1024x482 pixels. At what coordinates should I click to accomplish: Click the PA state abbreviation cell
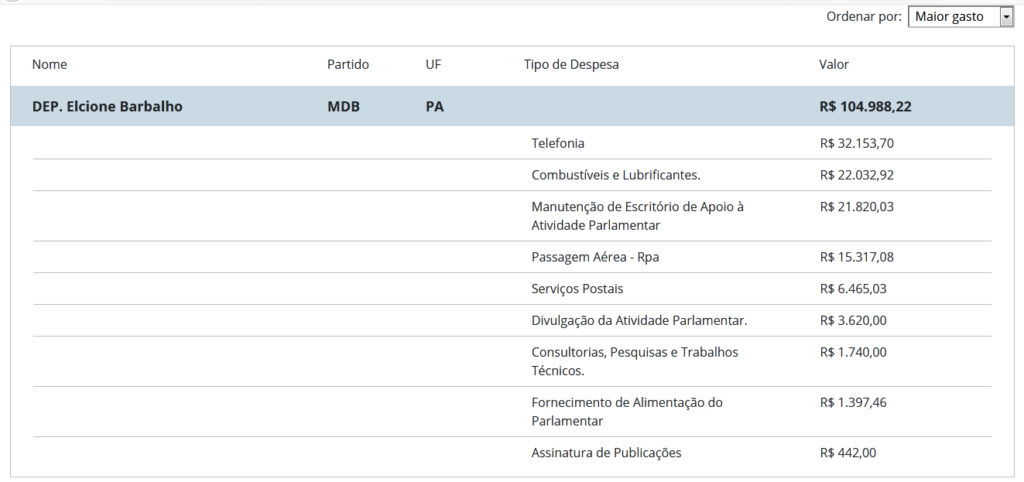pyautogui.click(x=434, y=106)
